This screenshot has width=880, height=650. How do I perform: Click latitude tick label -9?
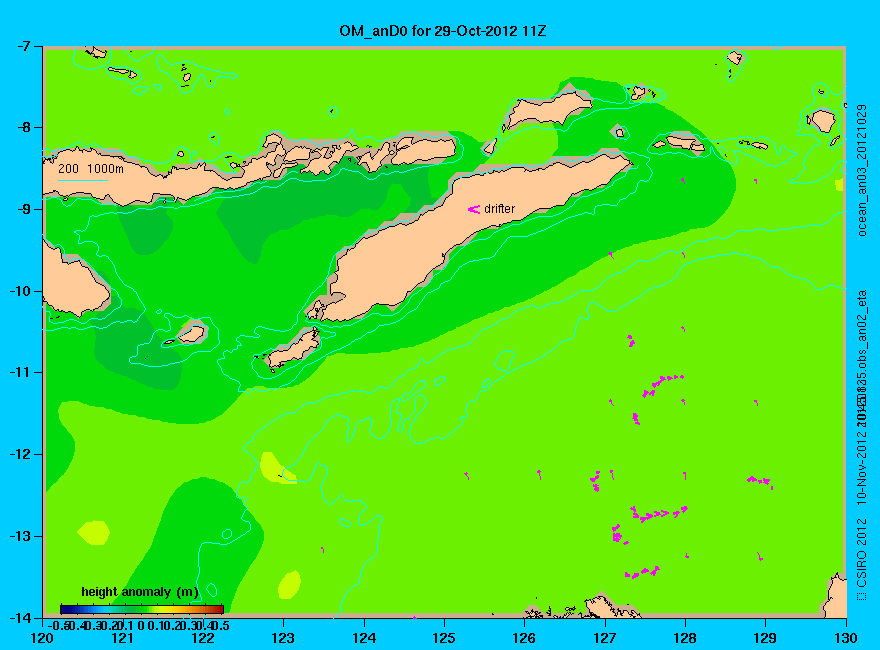(24, 209)
